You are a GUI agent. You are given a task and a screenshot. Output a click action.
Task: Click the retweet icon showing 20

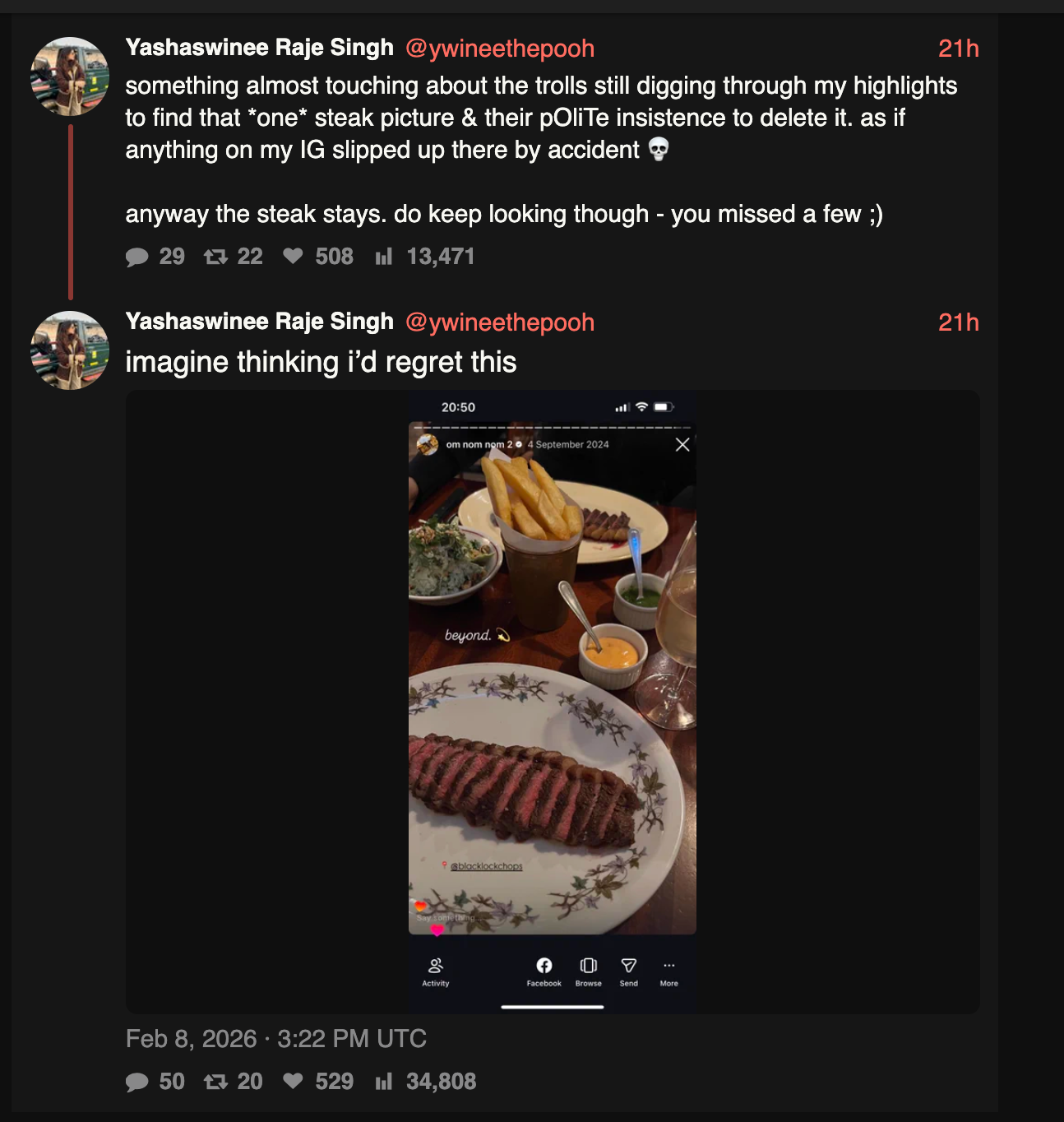click(215, 1082)
